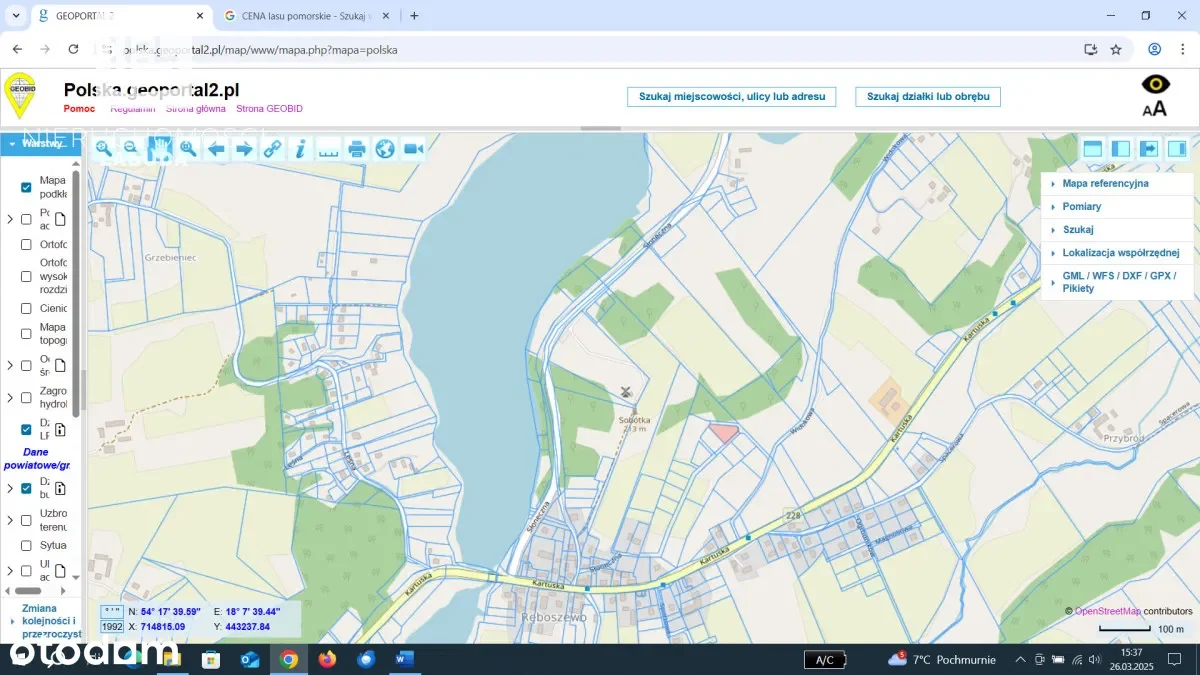Open the Strona GEOBID link
Viewport: 1200px width, 675px height.
click(269, 109)
